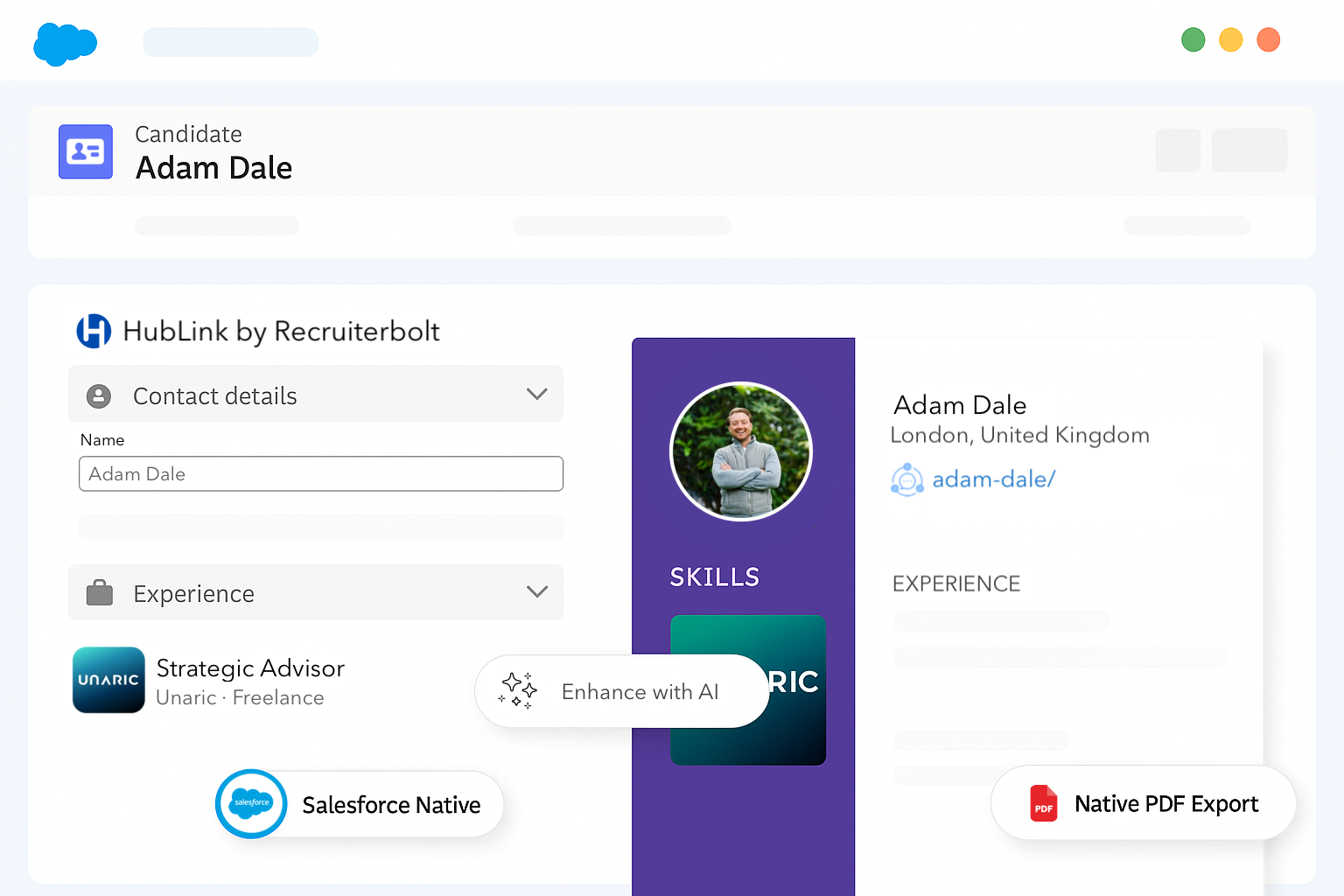
Task: Click the yellow window dot
Action: [x=1231, y=39]
